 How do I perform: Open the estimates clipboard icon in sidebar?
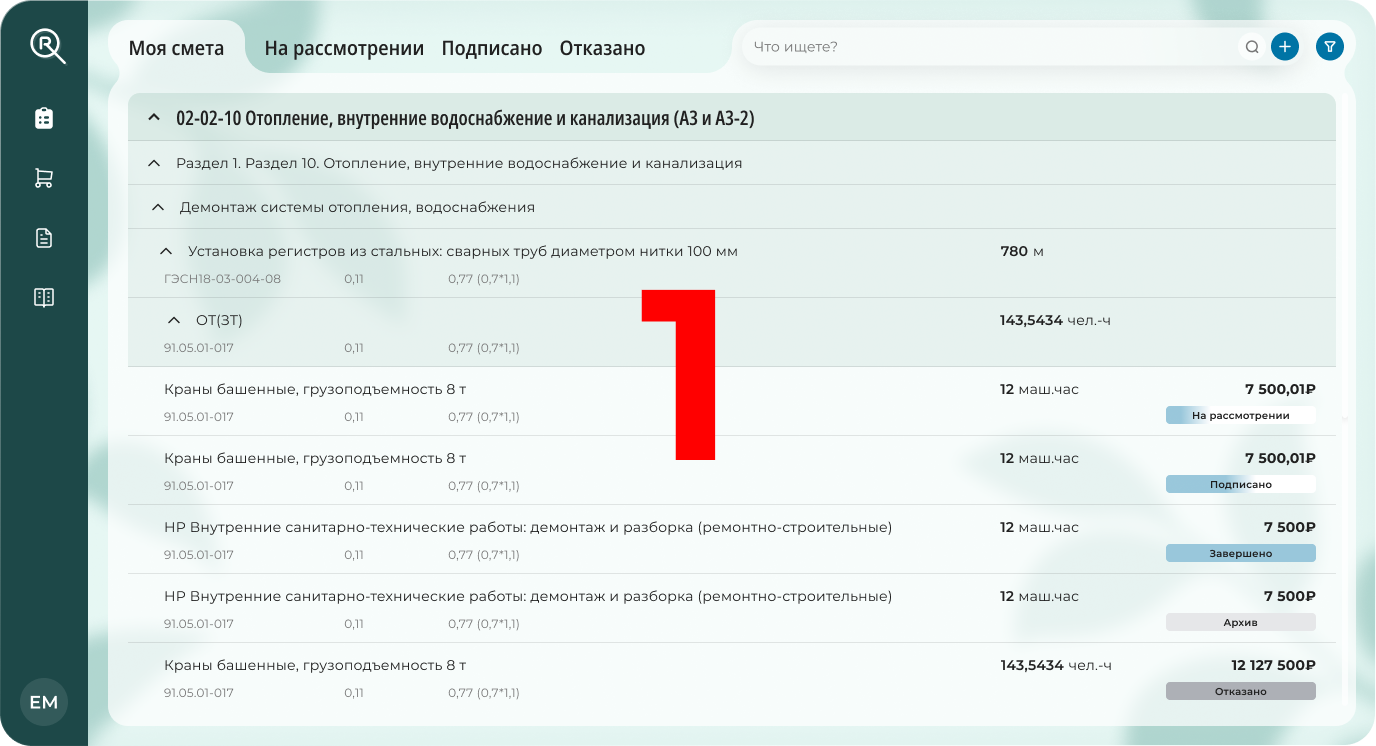coord(44,117)
